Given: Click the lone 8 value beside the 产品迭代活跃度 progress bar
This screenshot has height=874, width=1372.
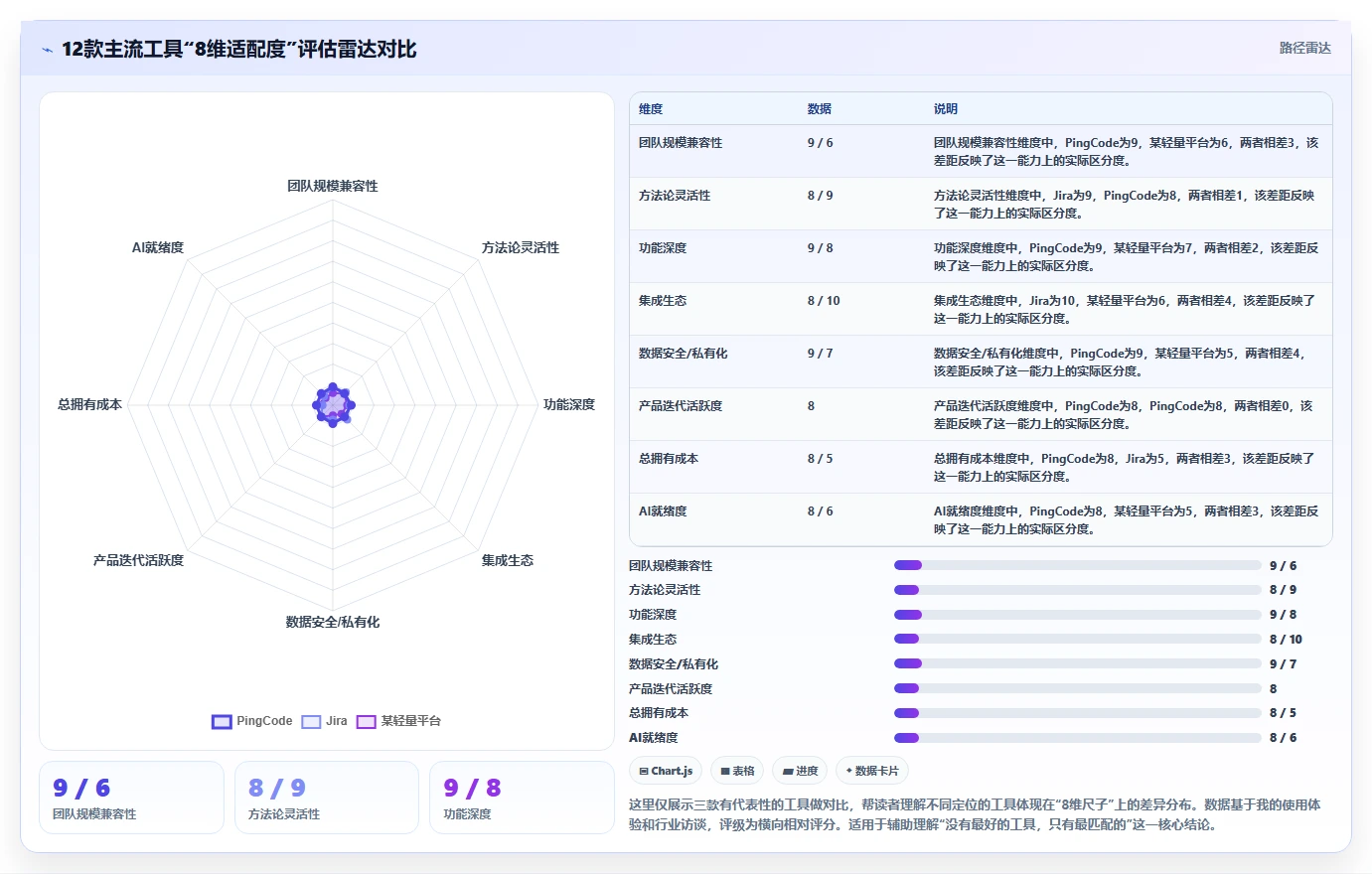Looking at the screenshot, I should point(1274,689).
